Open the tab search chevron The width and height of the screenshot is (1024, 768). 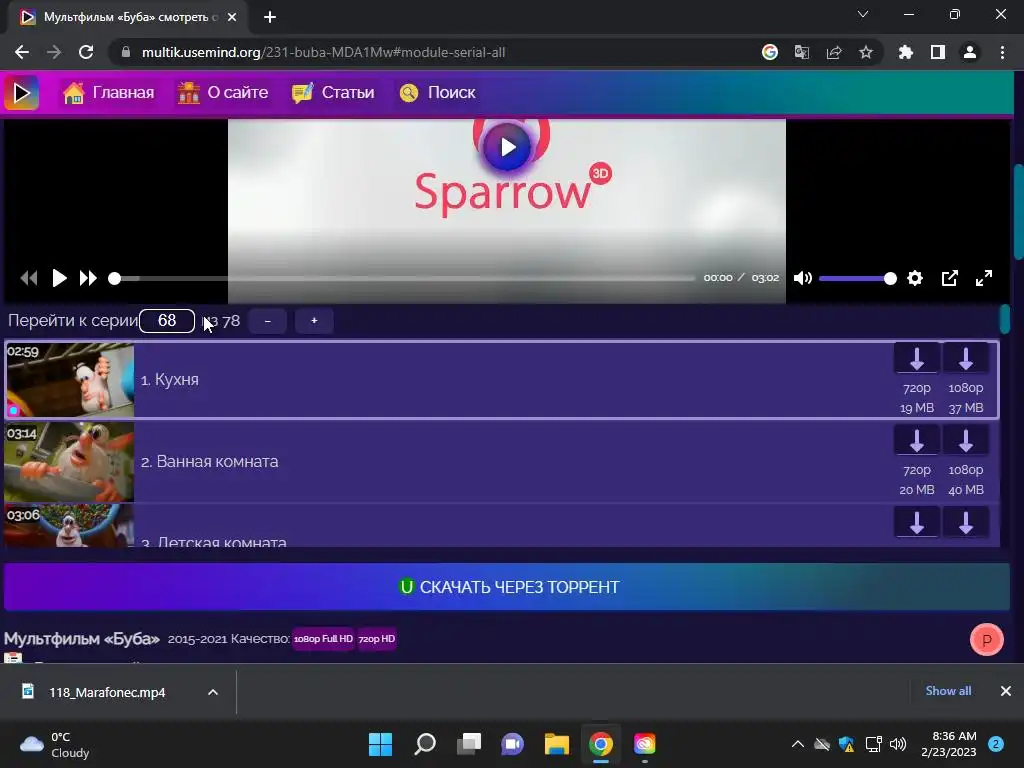[x=863, y=14]
